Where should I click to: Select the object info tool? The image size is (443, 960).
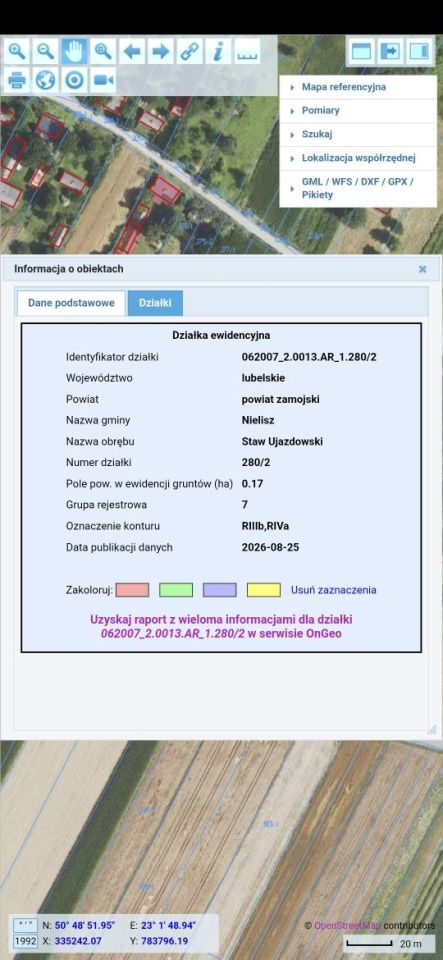coord(218,51)
